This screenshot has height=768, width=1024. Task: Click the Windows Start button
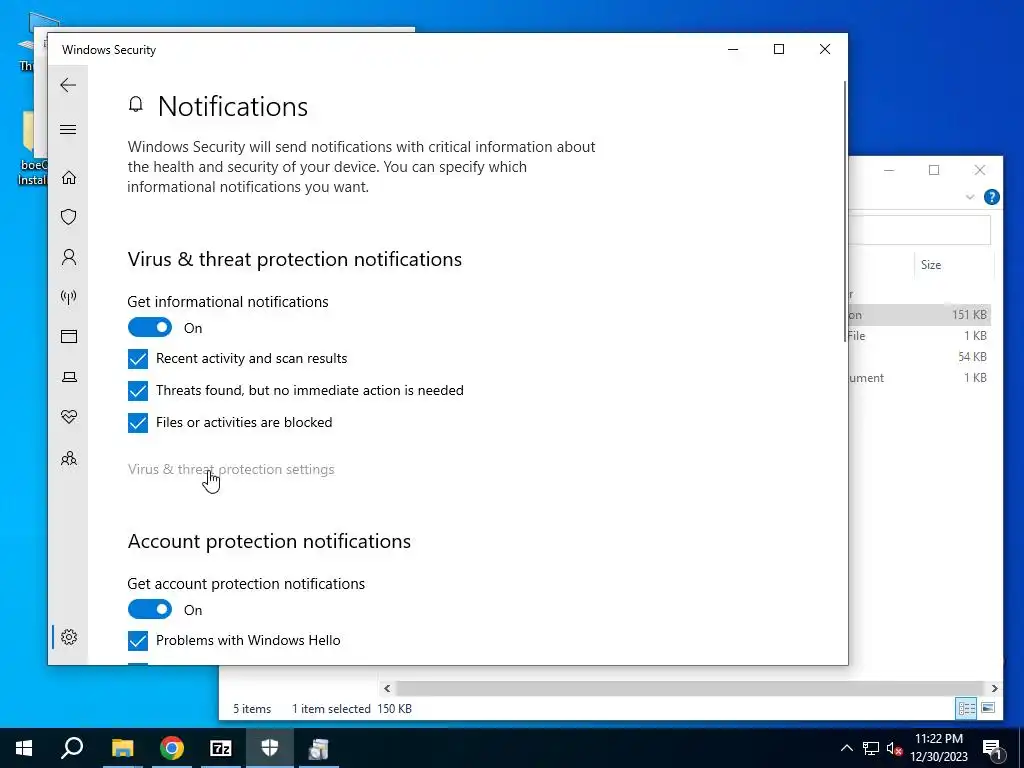tap(24, 748)
